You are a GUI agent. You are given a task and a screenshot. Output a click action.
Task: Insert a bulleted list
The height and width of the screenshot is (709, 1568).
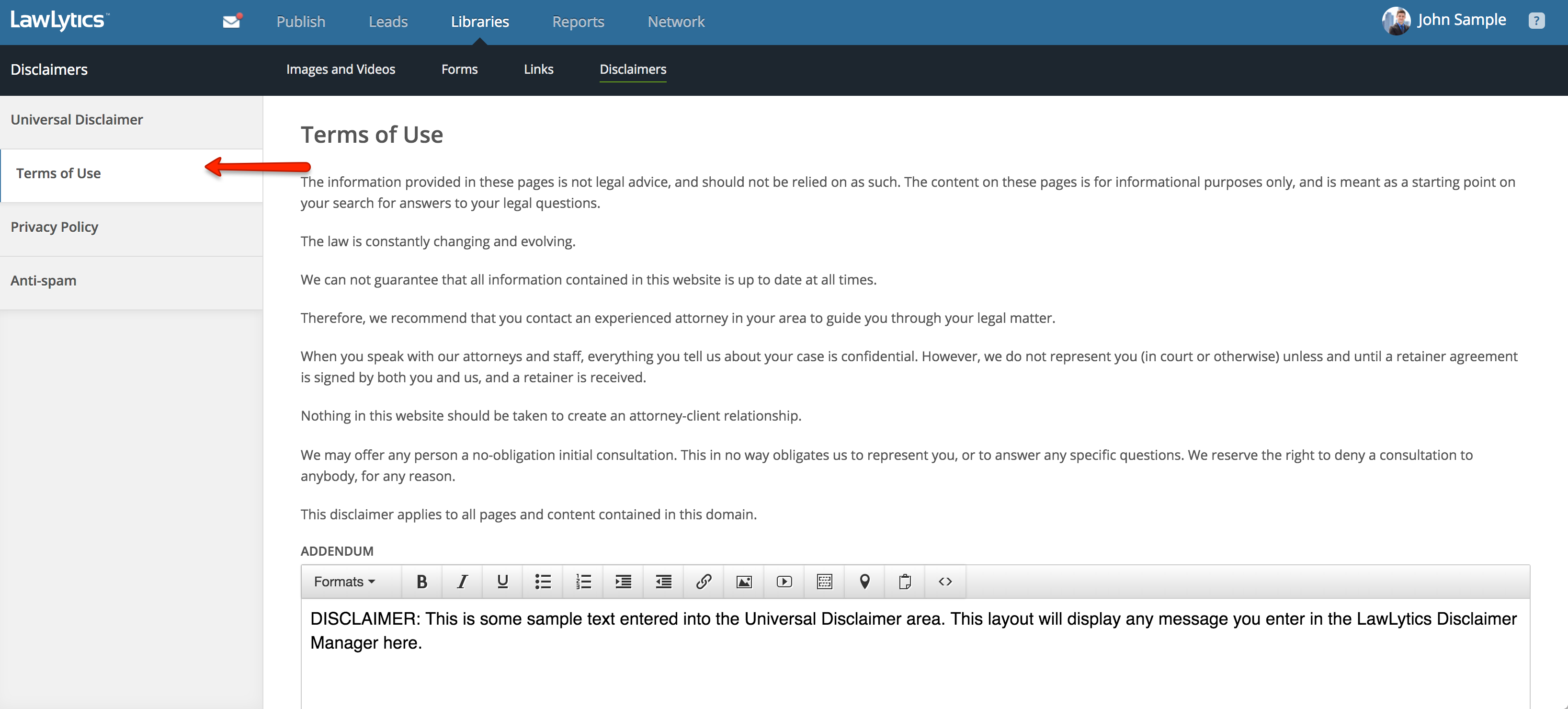(543, 582)
